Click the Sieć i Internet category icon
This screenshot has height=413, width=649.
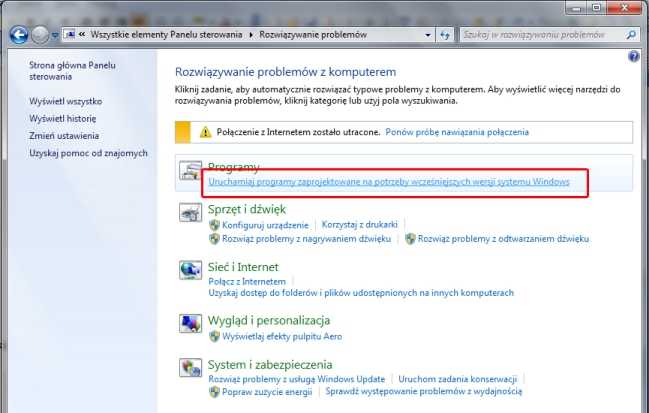tap(189, 272)
